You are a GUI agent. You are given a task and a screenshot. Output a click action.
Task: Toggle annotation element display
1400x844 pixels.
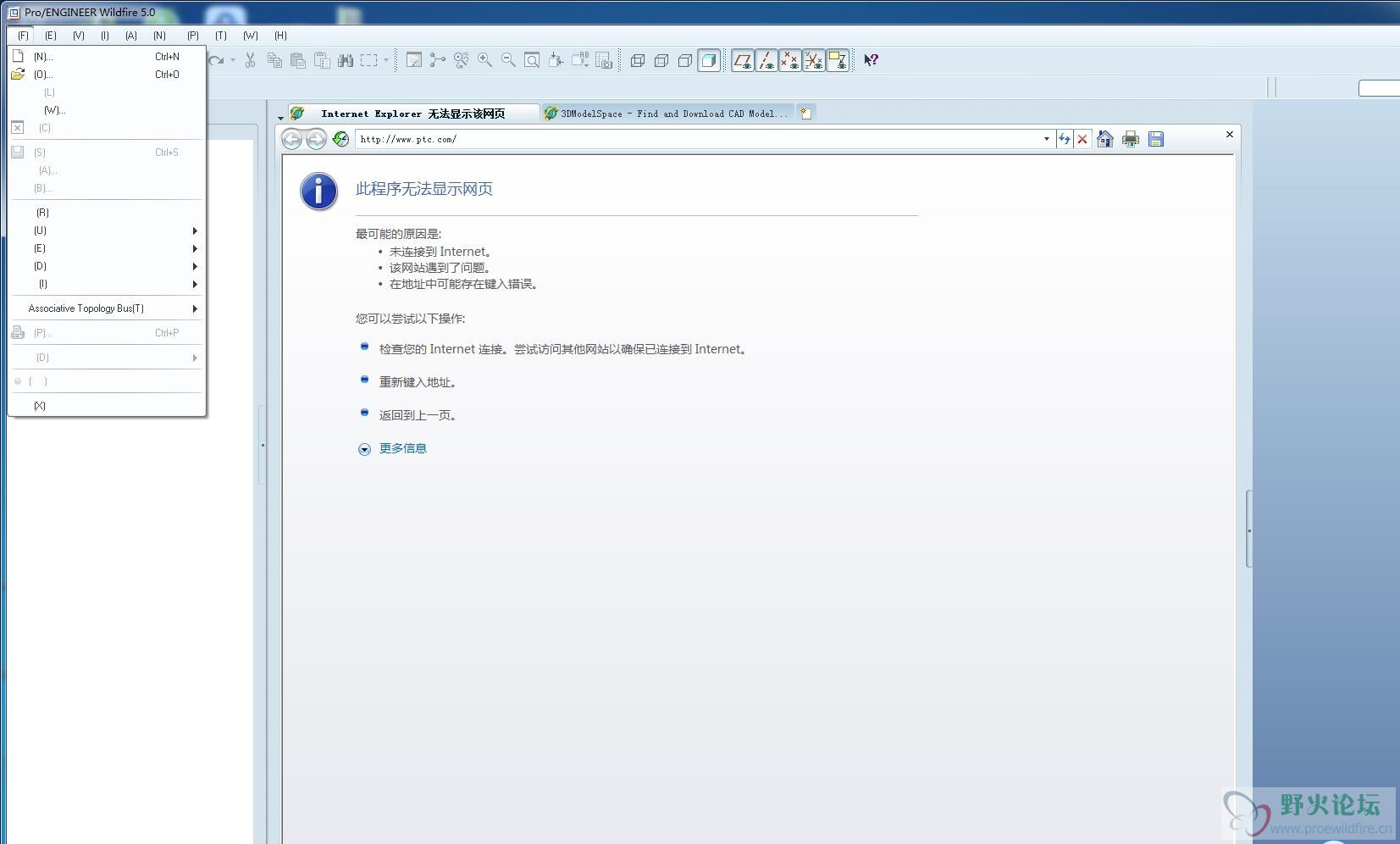coord(838,60)
